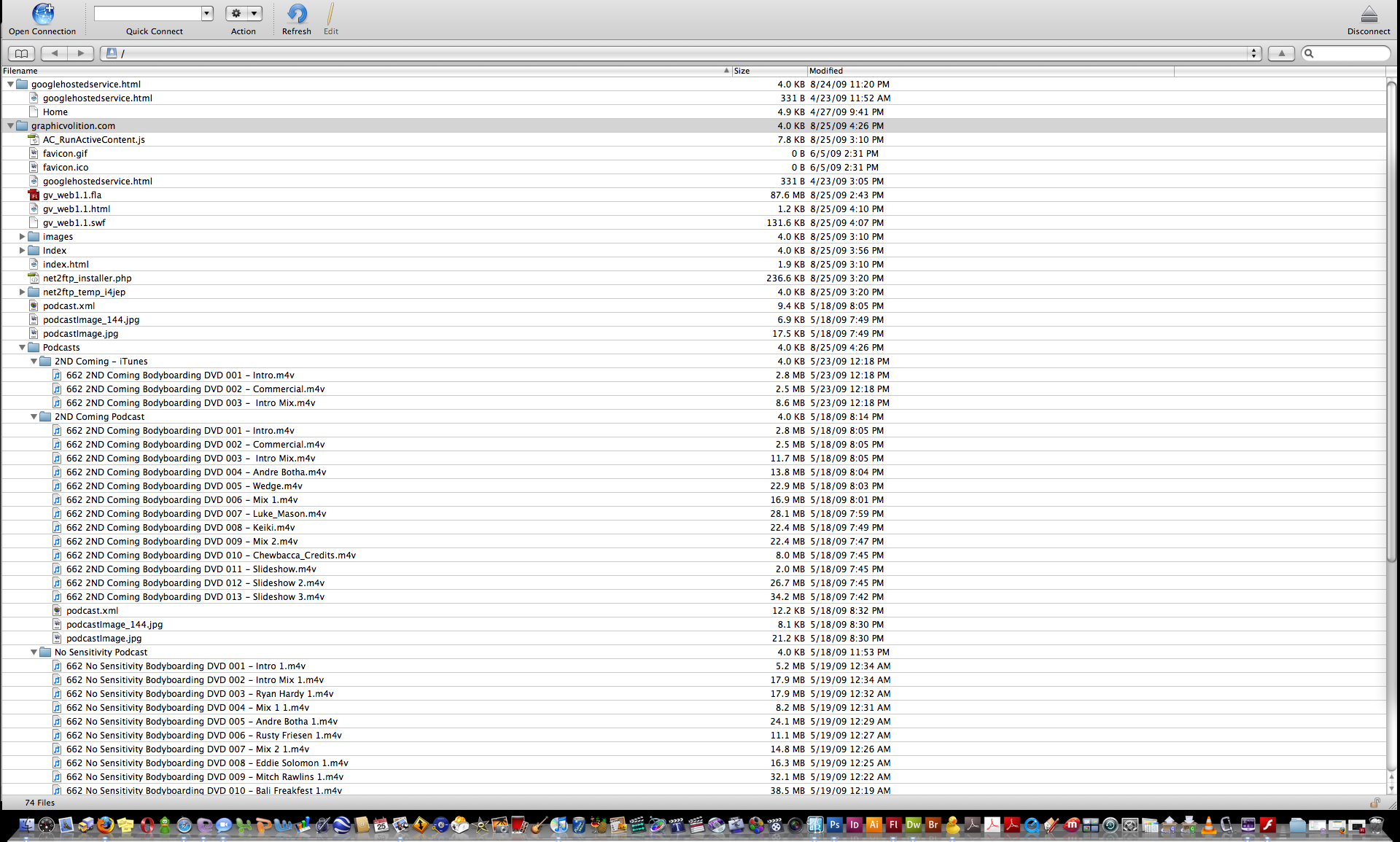Open the path selector dropdown
Image resolution: width=1400 pixels, height=842 pixels.
(x=1254, y=53)
